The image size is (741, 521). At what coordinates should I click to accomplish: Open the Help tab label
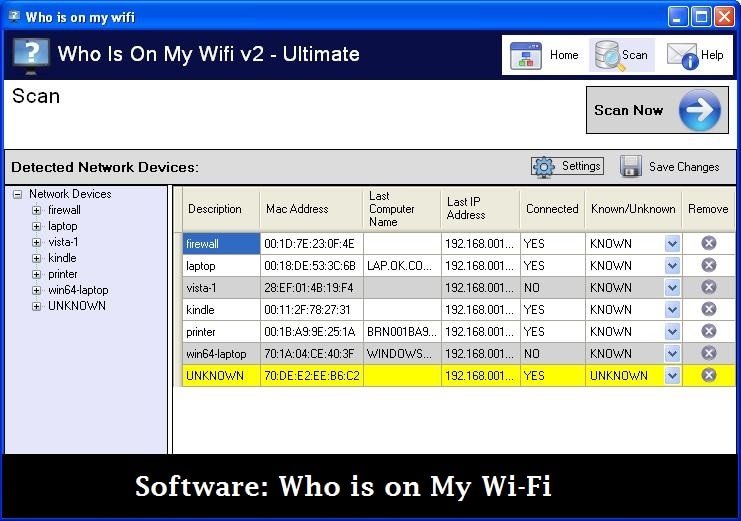tap(712, 55)
